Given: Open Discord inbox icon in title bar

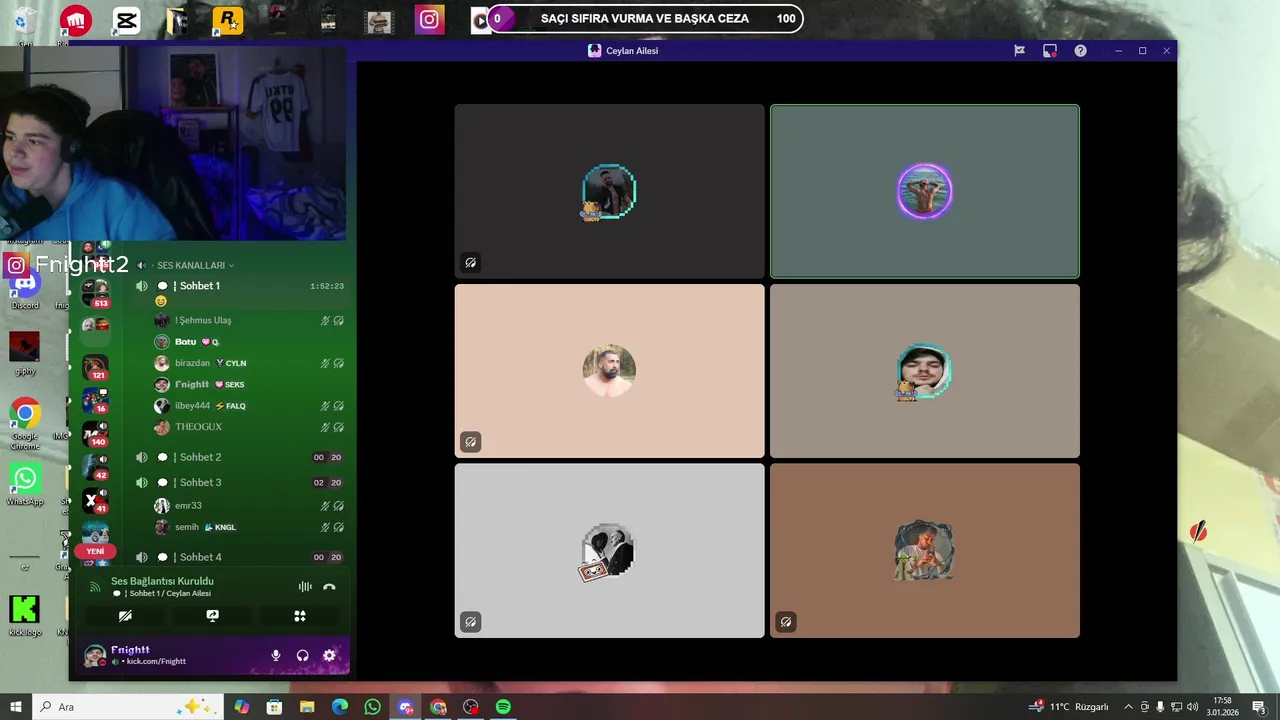Looking at the screenshot, I should click(x=1049, y=51).
